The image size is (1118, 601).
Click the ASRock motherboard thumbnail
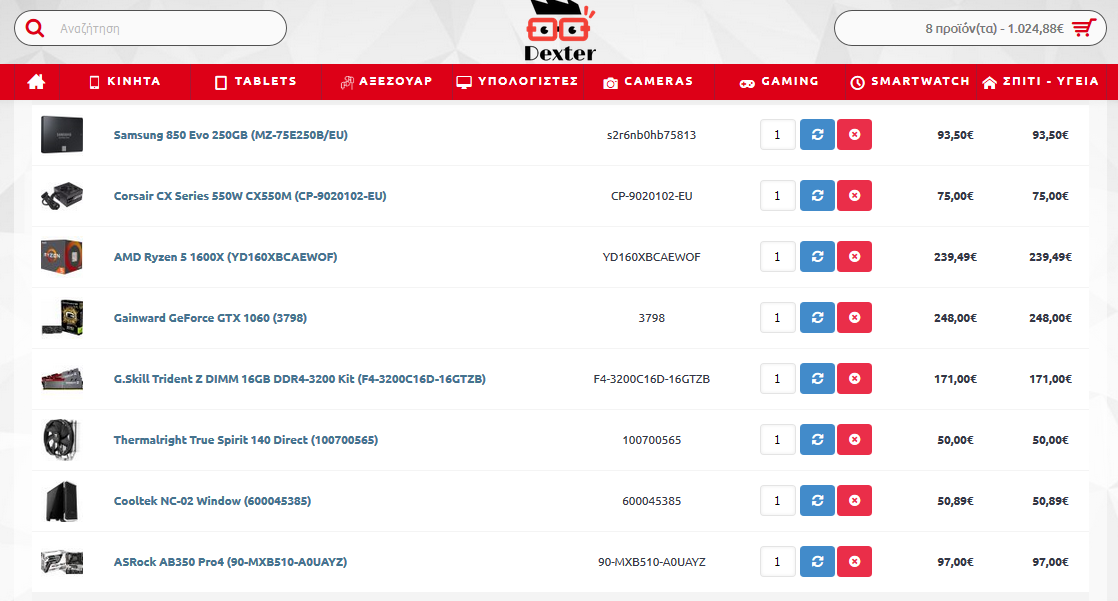pyautogui.click(x=62, y=562)
